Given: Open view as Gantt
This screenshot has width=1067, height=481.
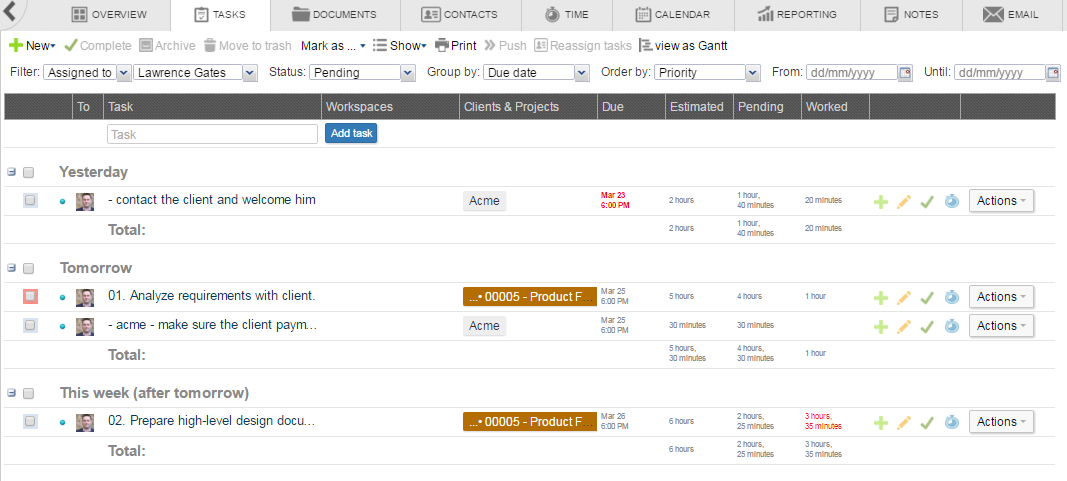Looking at the screenshot, I should [x=683, y=46].
